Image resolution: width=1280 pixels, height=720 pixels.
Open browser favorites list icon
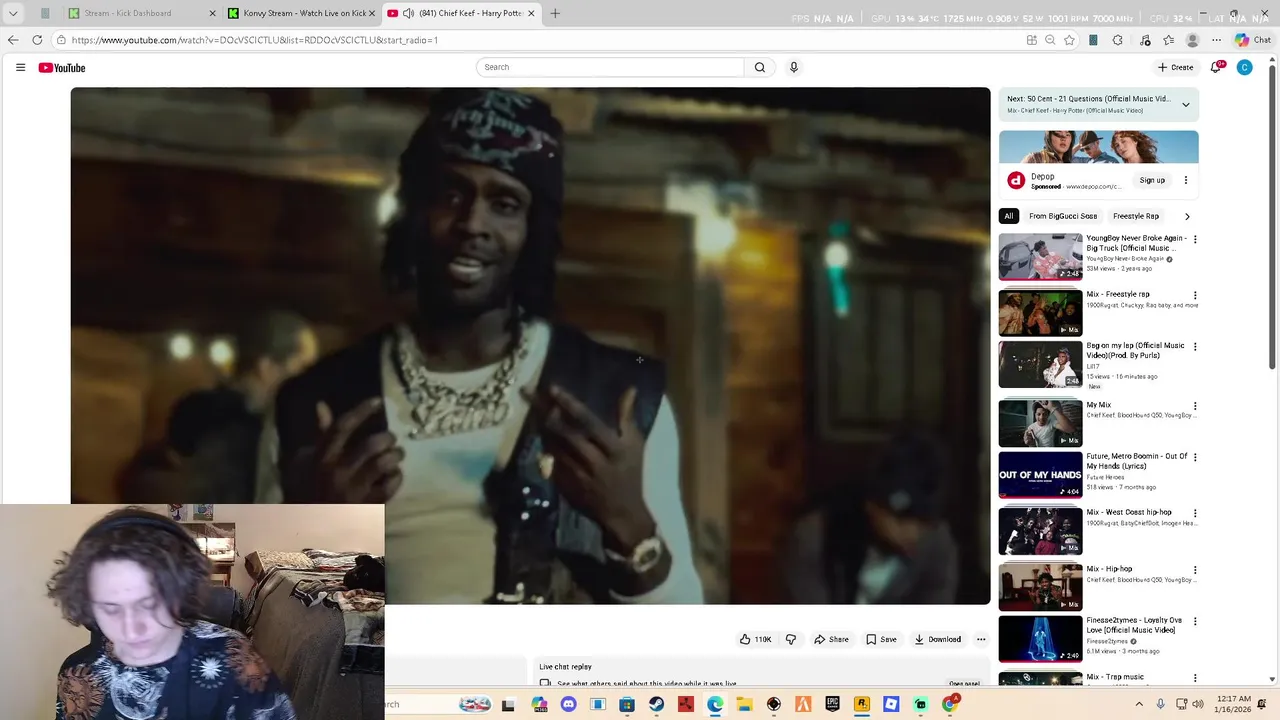(1168, 40)
